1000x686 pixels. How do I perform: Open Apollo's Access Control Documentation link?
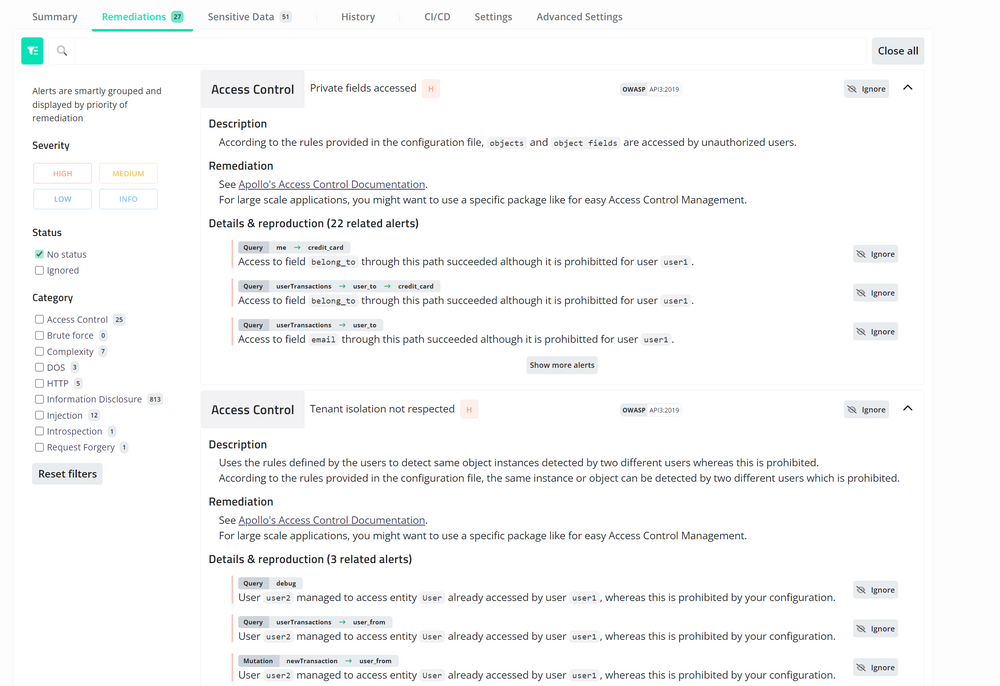[x=332, y=183]
